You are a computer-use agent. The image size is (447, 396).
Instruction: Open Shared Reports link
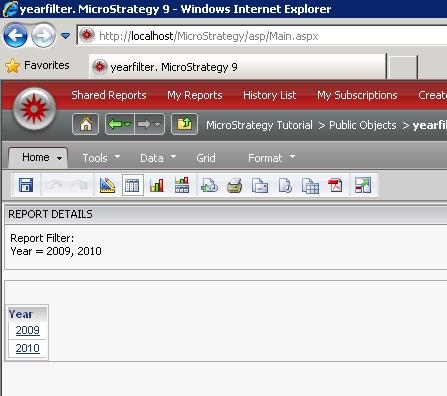(109, 95)
